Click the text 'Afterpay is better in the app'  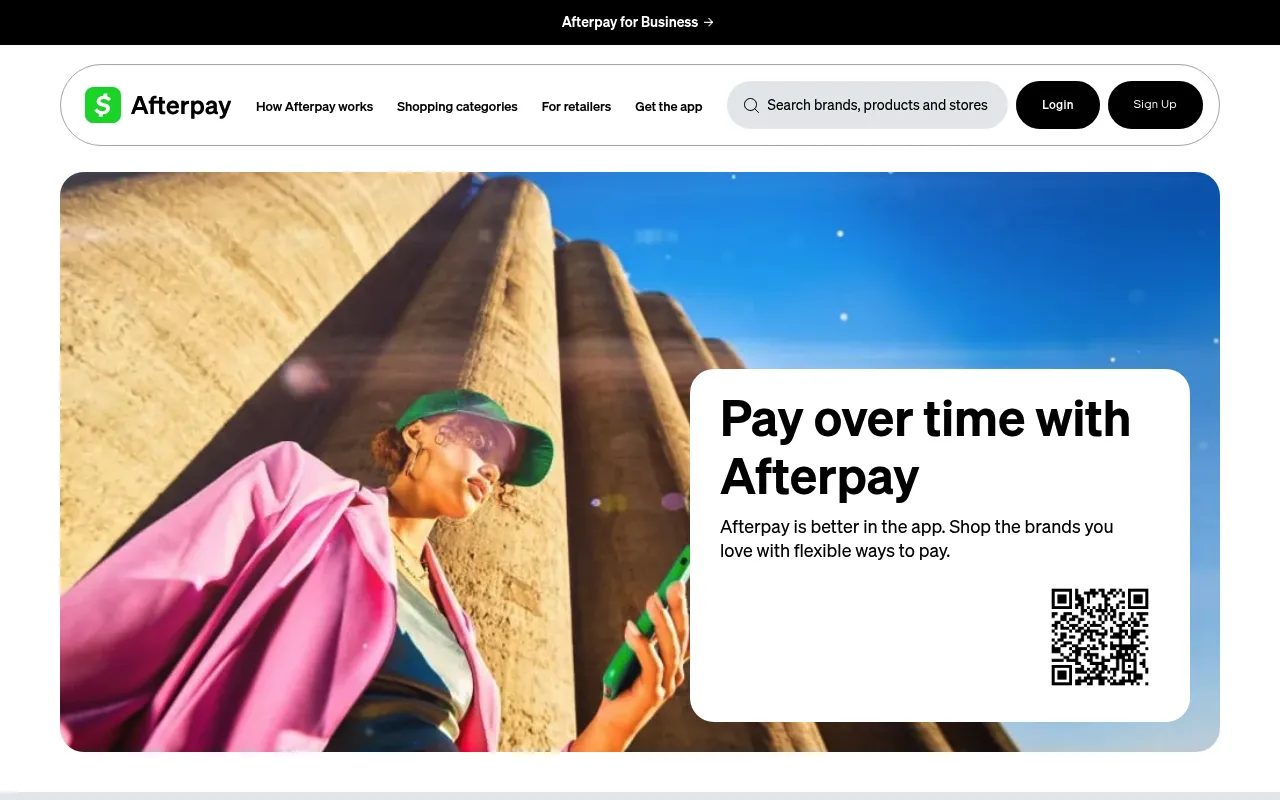832,527
